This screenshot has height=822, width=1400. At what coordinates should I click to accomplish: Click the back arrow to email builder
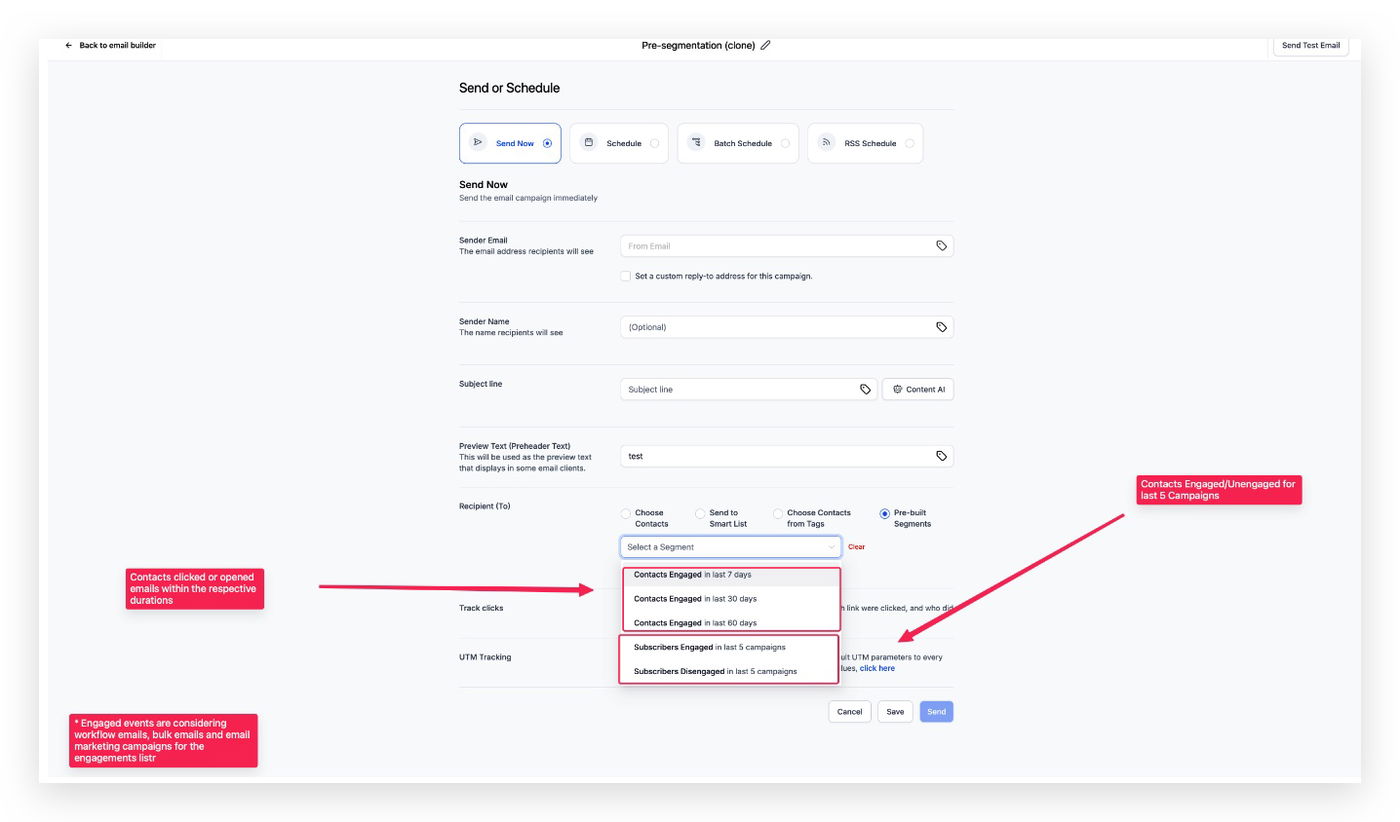69,45
